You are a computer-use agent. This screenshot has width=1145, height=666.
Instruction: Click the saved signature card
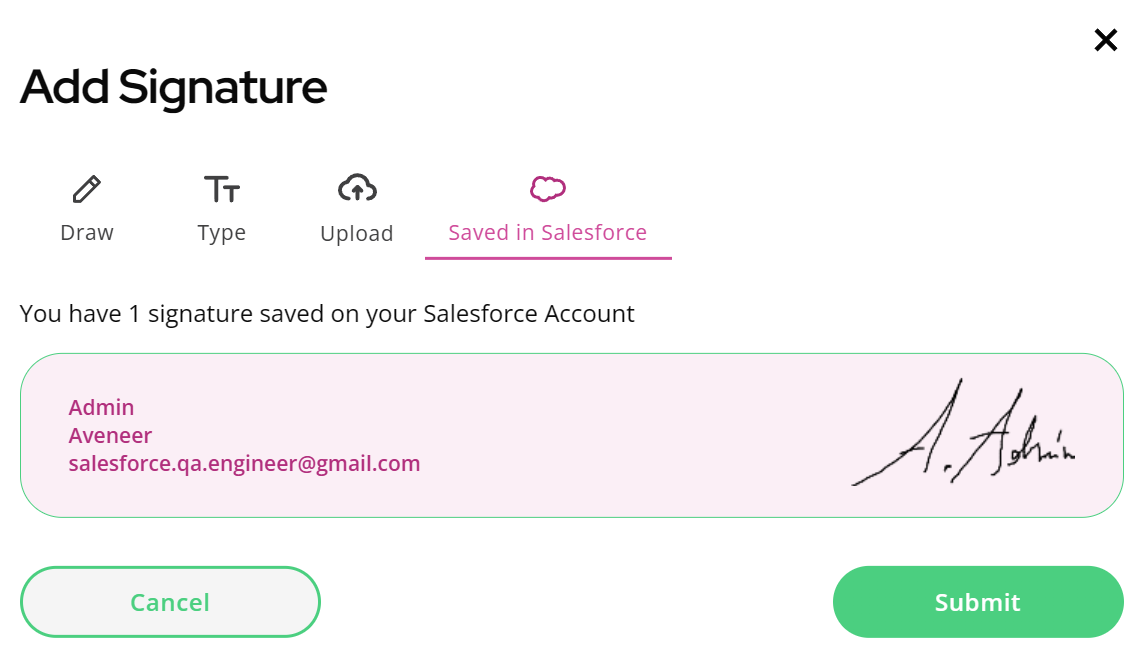572,435
